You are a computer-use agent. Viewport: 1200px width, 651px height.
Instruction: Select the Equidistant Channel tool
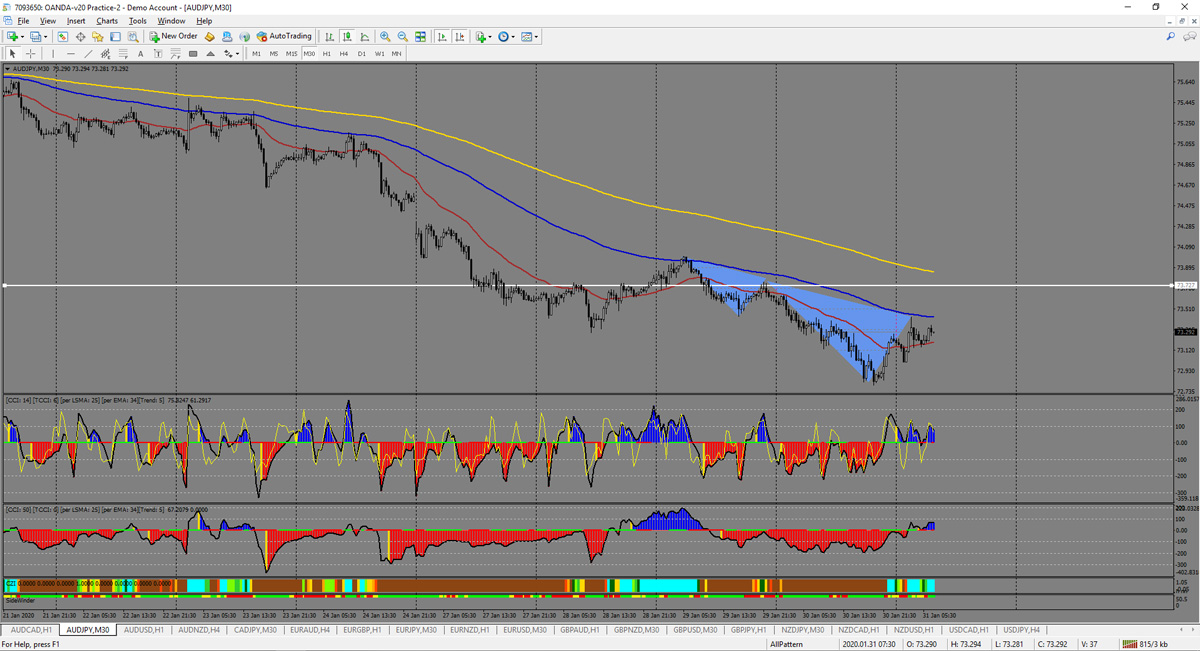[105, 54]
